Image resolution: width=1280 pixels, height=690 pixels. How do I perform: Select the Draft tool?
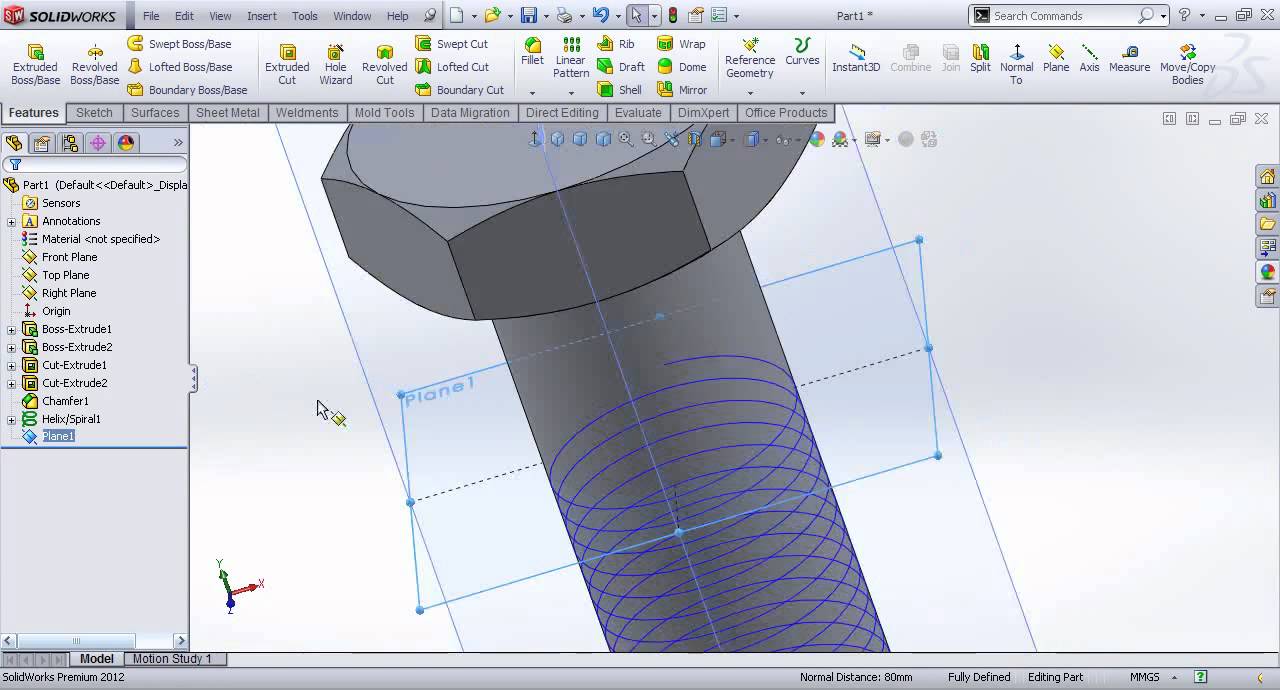(621, 67)
